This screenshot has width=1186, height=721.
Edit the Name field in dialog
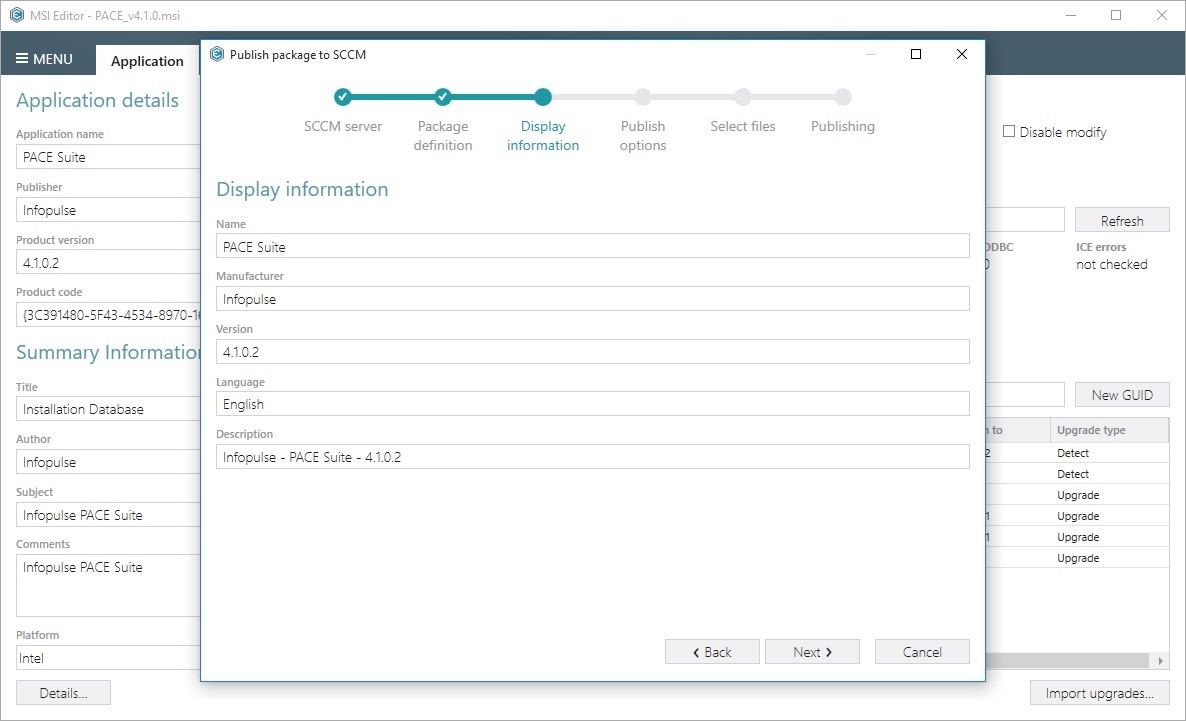[592, 246]
